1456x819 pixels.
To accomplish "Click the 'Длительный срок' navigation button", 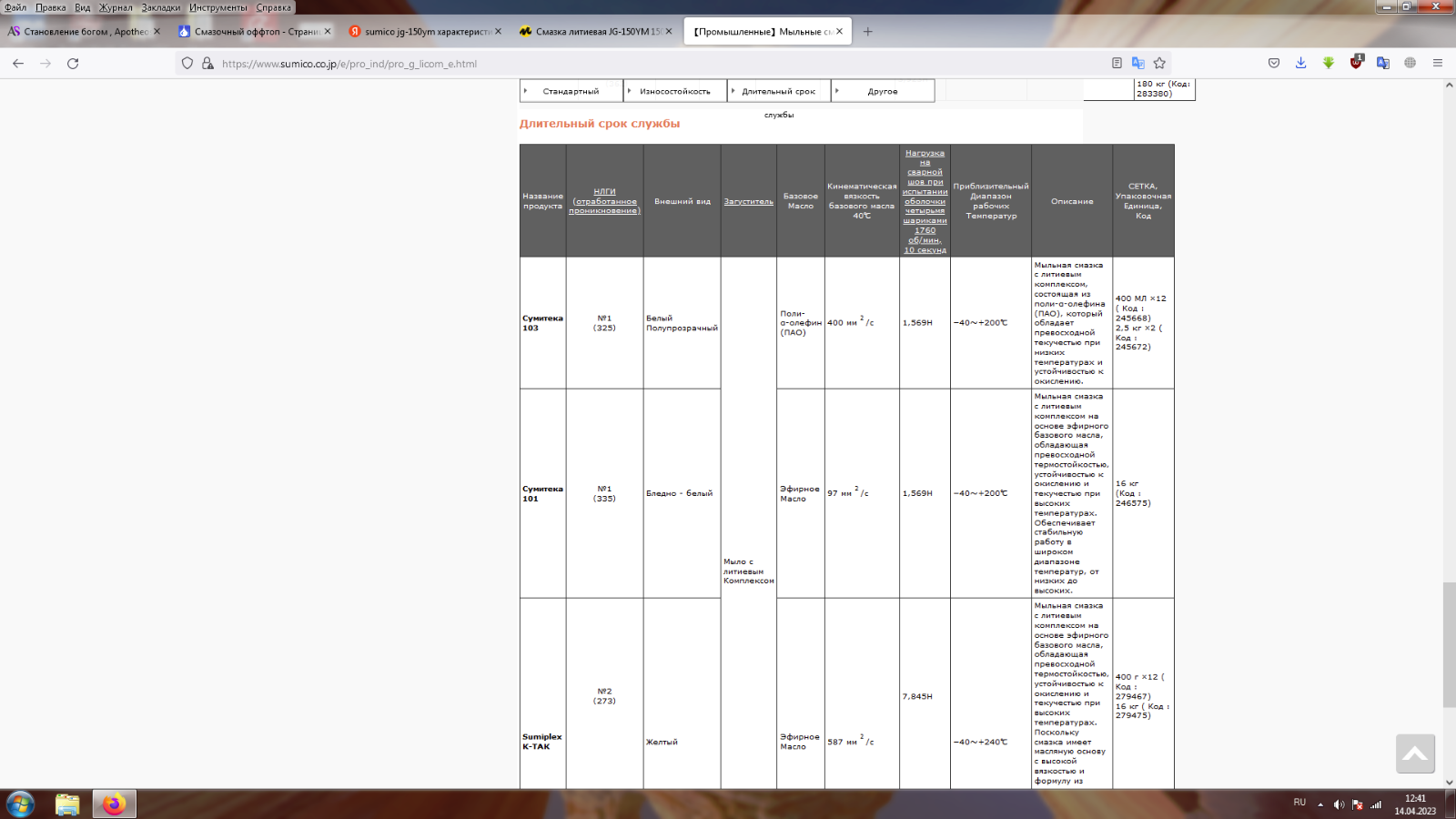I will click(779, 91).
